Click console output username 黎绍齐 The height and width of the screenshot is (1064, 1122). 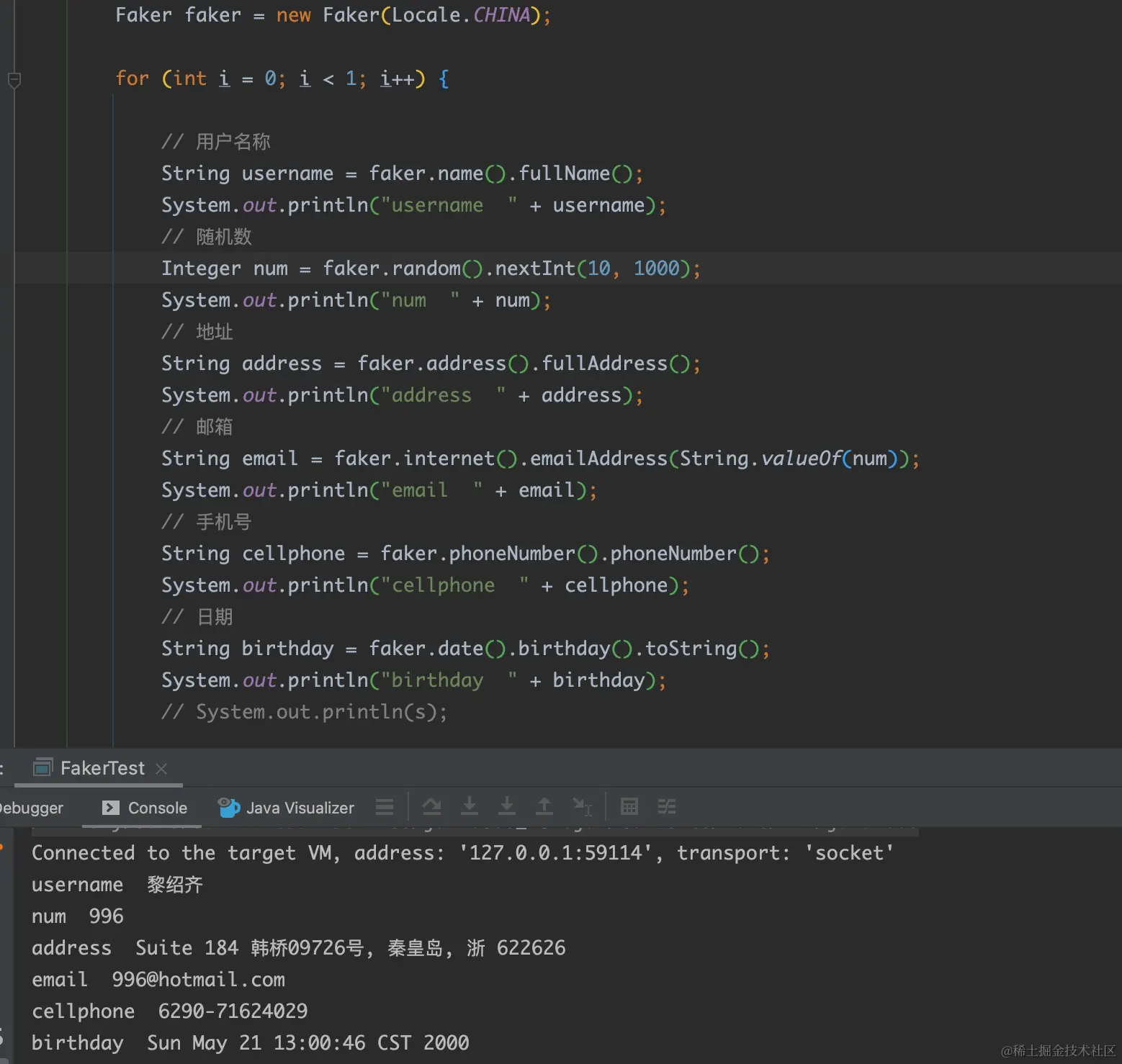click(117, 885)
